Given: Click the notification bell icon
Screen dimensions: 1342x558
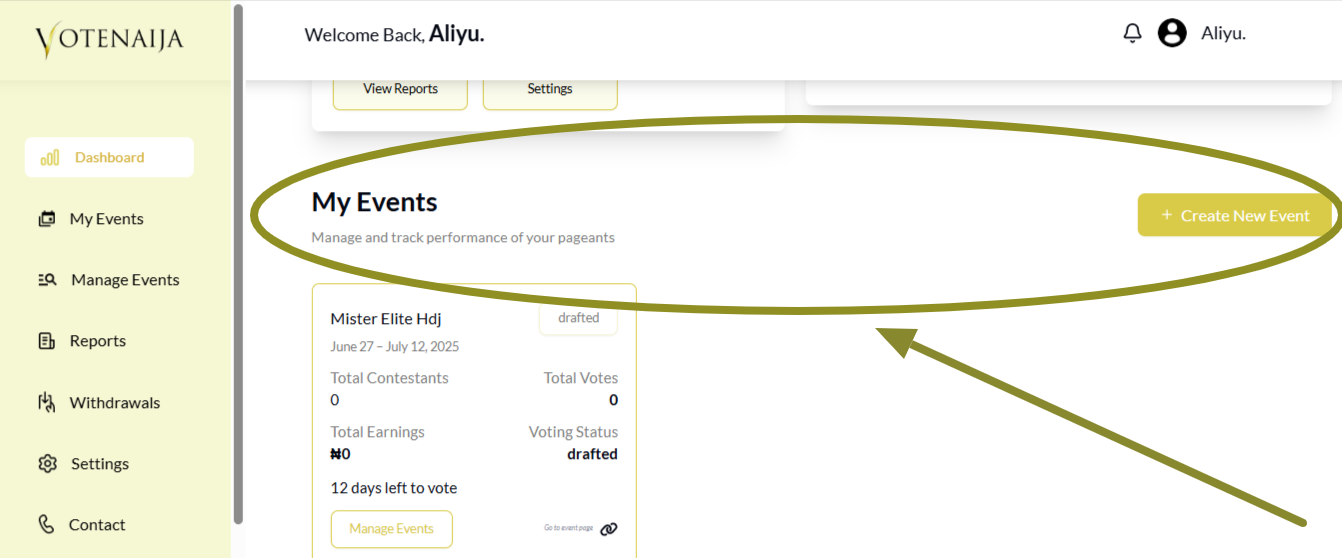Looking at the screenshot, I should (x=1132, y=33).
